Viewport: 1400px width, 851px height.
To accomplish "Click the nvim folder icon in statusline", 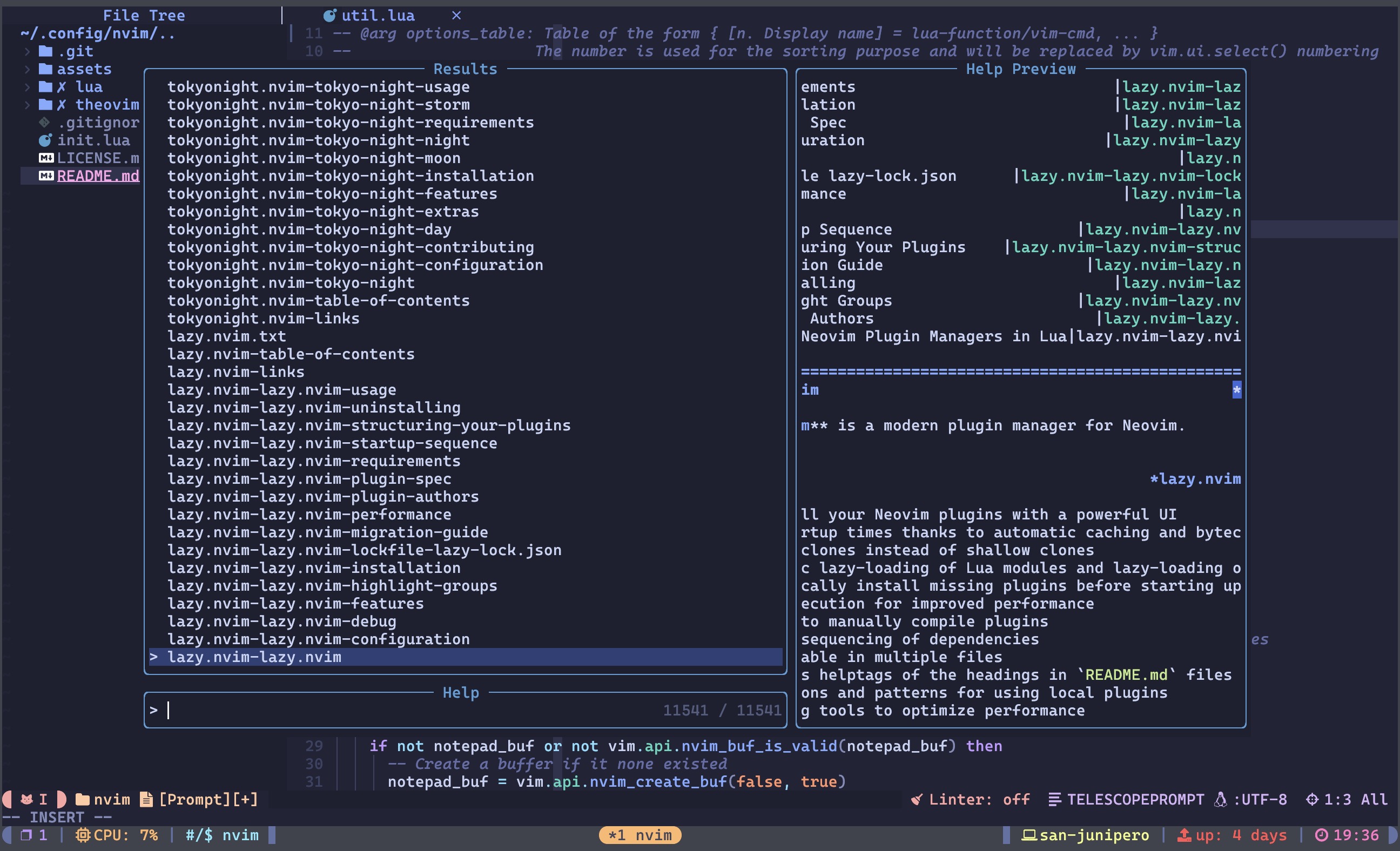I will 83,799.
